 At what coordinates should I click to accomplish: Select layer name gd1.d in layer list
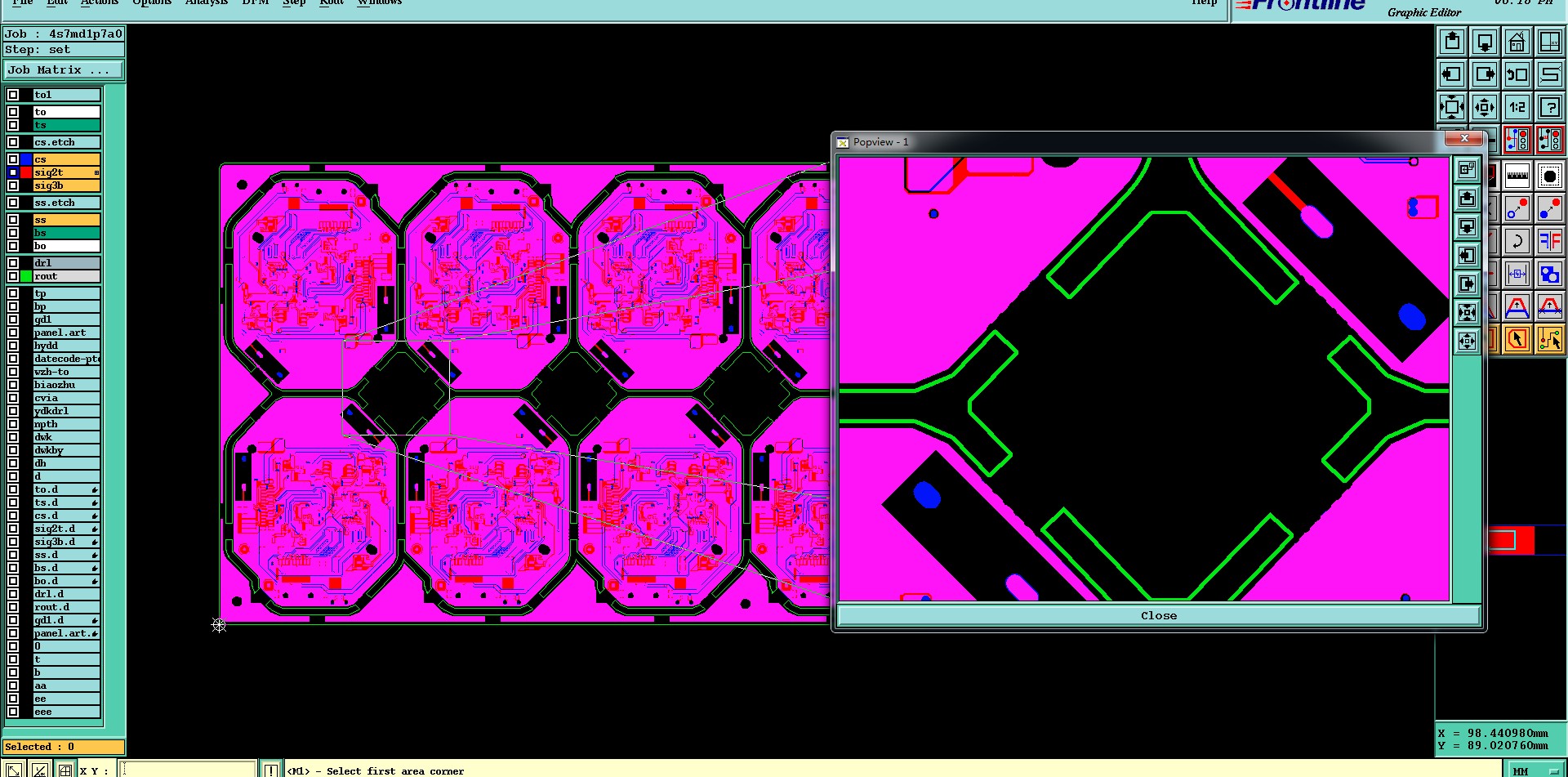tap(66, 620)
